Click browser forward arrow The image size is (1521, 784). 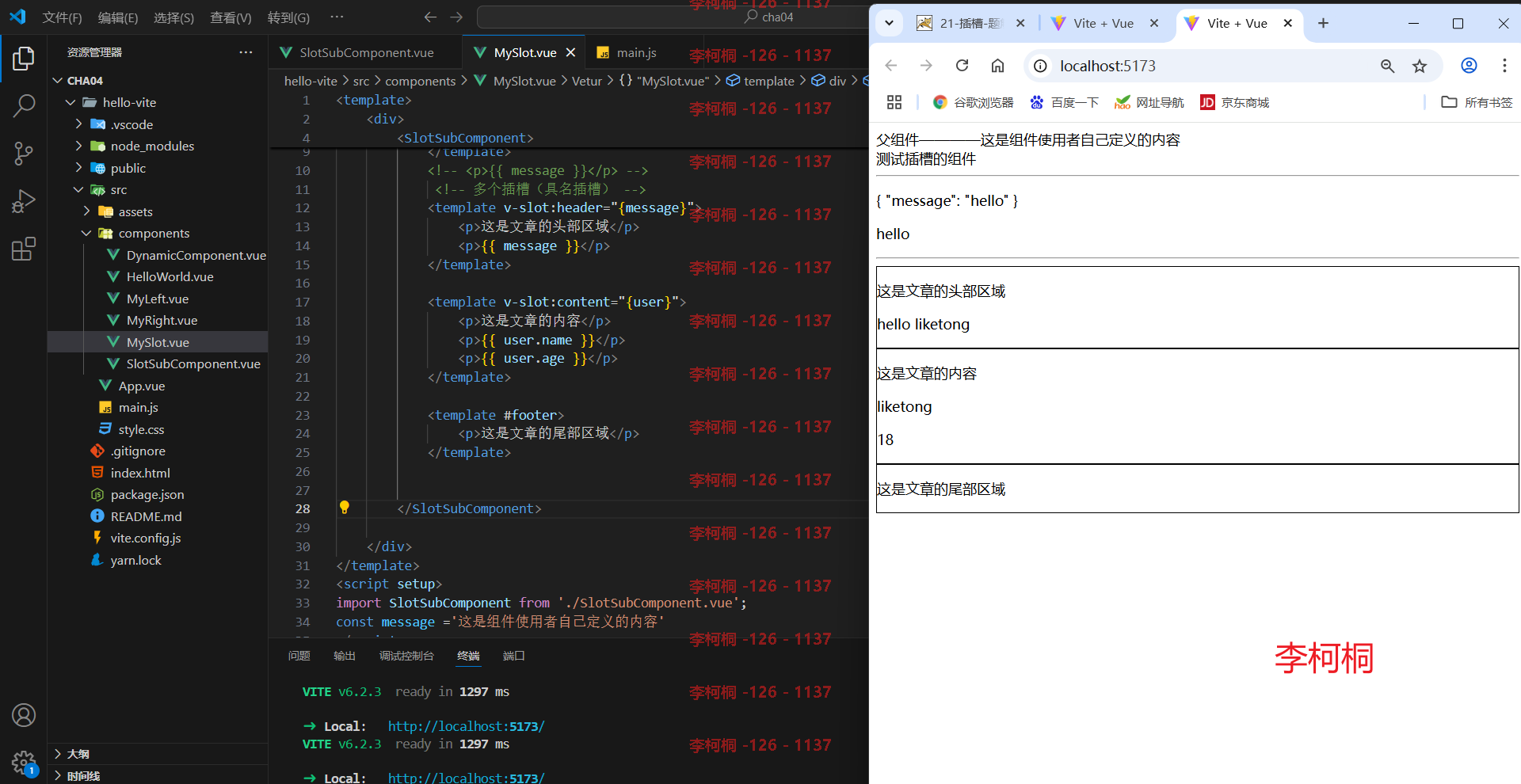926,66
